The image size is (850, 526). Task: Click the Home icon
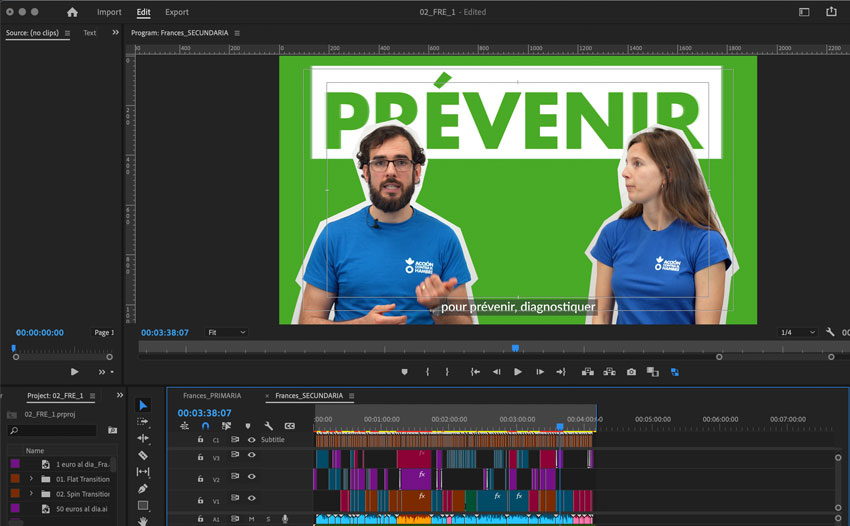click(72, 12)
